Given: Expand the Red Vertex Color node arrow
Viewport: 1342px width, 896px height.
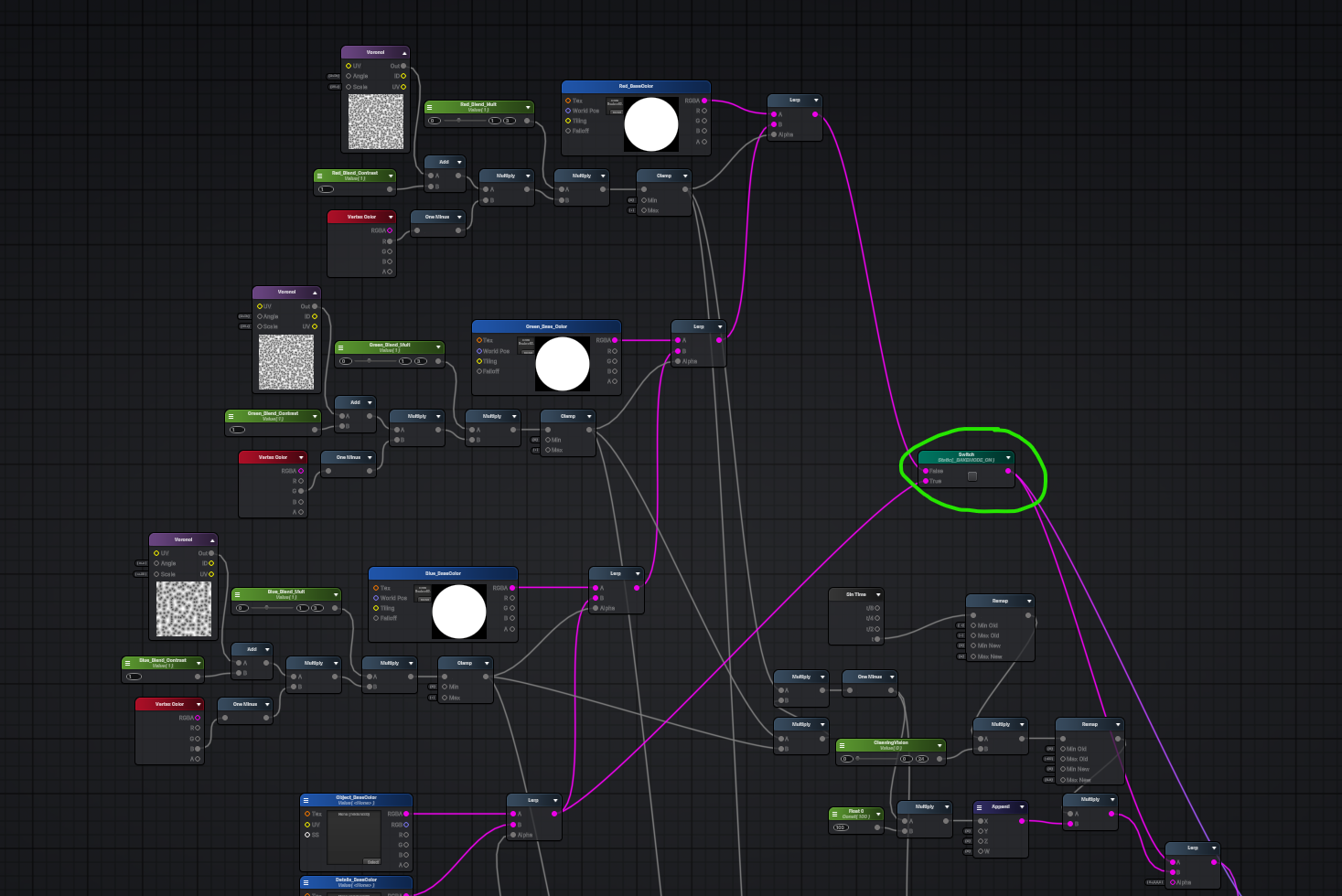Looking at the screenshot, I should coord(391,218).
